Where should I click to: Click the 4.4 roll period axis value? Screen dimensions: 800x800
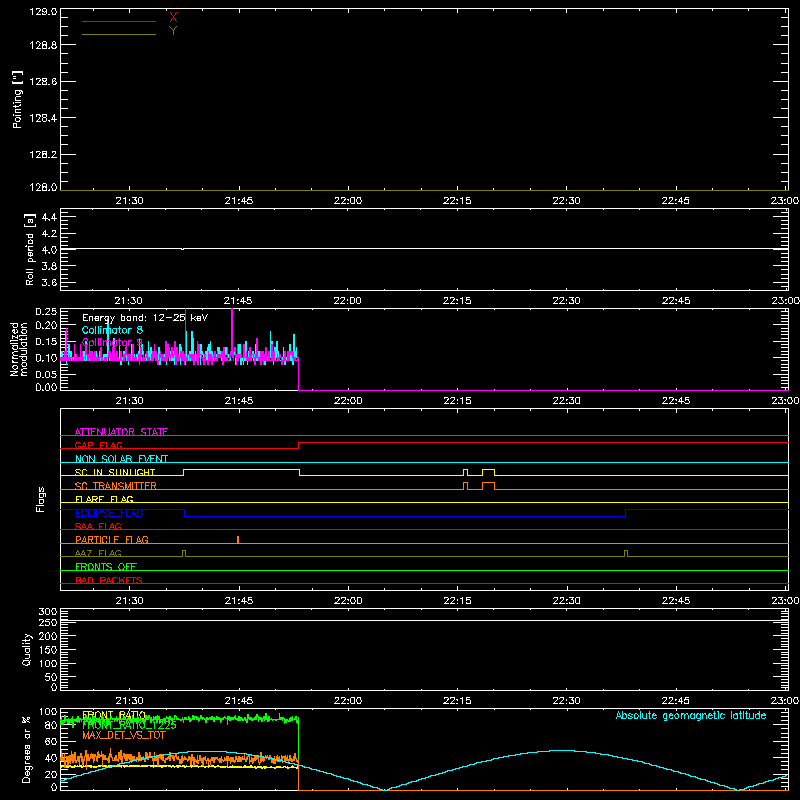click(x=49, y=217)
